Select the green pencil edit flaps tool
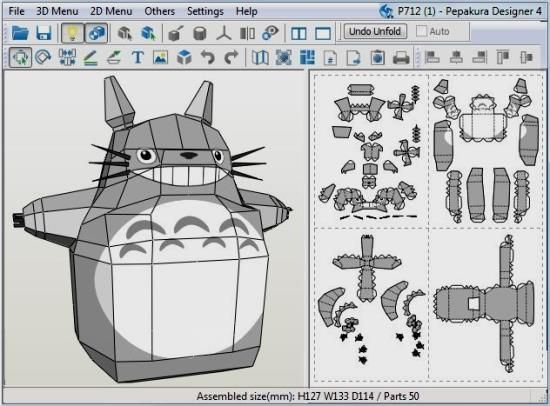The height and width of the screenshot is (406, 550). tap(90, 58)
